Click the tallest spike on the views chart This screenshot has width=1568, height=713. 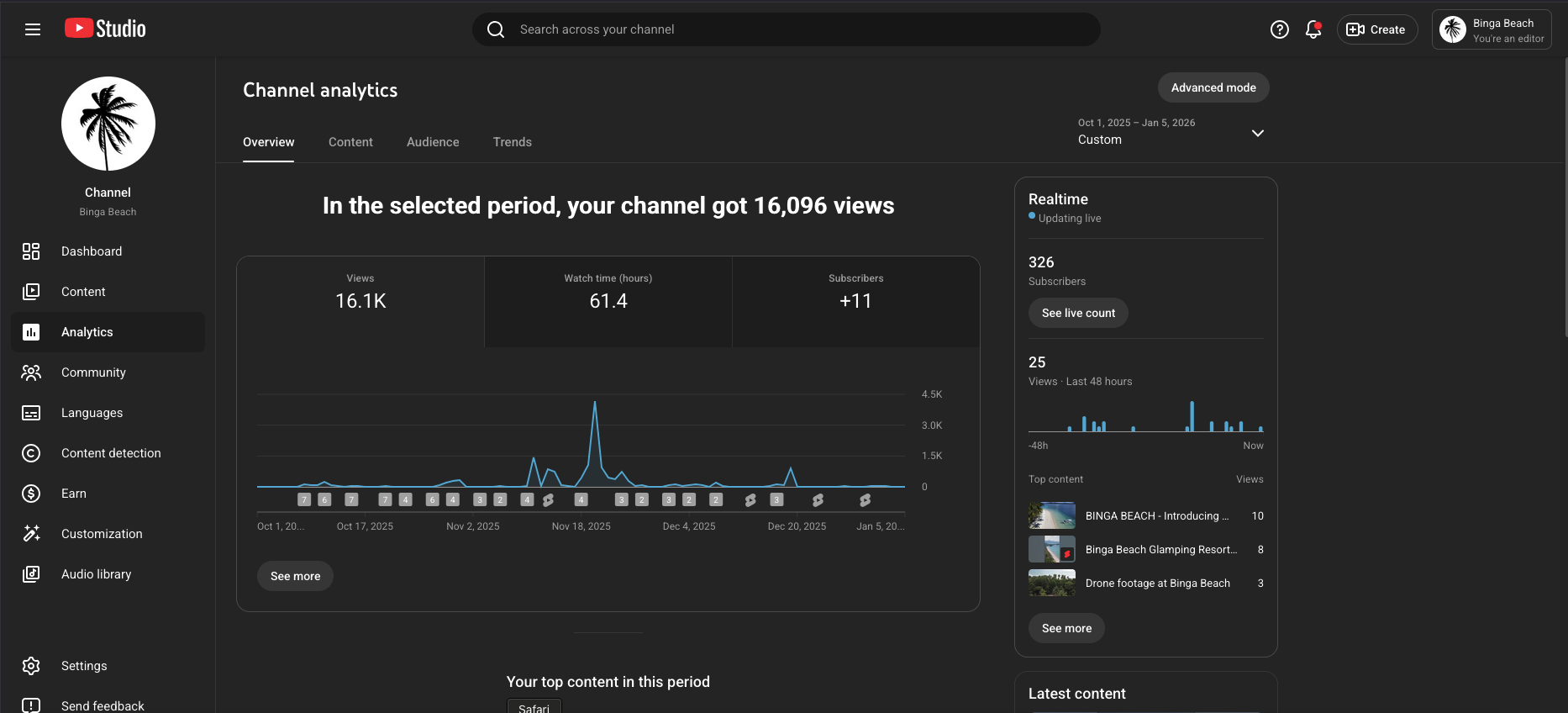tap(595, 404)
